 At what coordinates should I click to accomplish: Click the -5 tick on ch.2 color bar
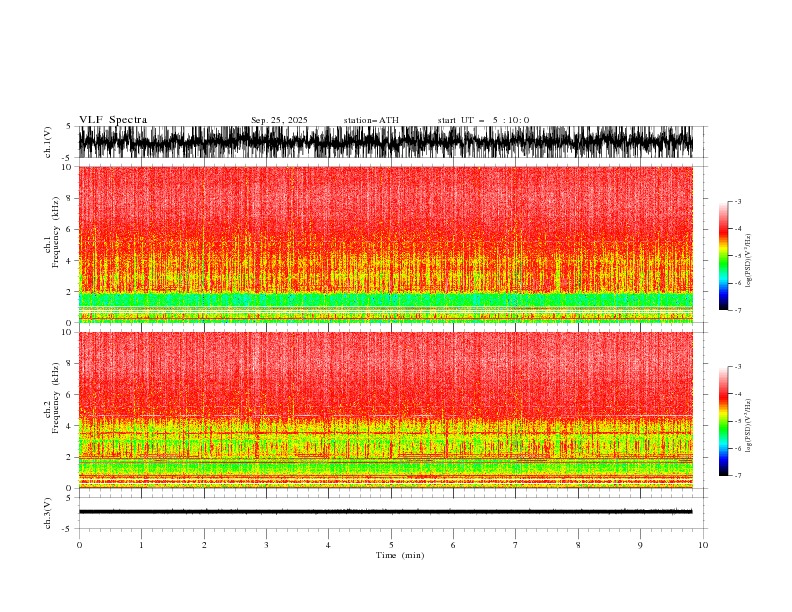(737, 421)
